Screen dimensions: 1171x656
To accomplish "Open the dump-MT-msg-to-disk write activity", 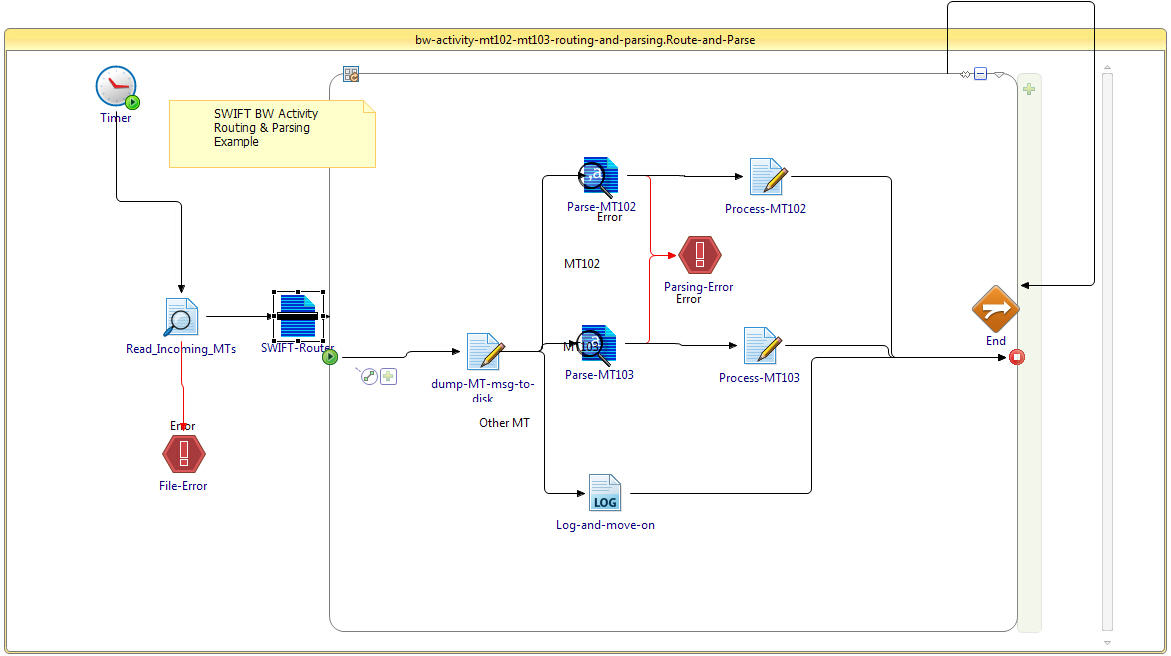I will pos(485,351).
